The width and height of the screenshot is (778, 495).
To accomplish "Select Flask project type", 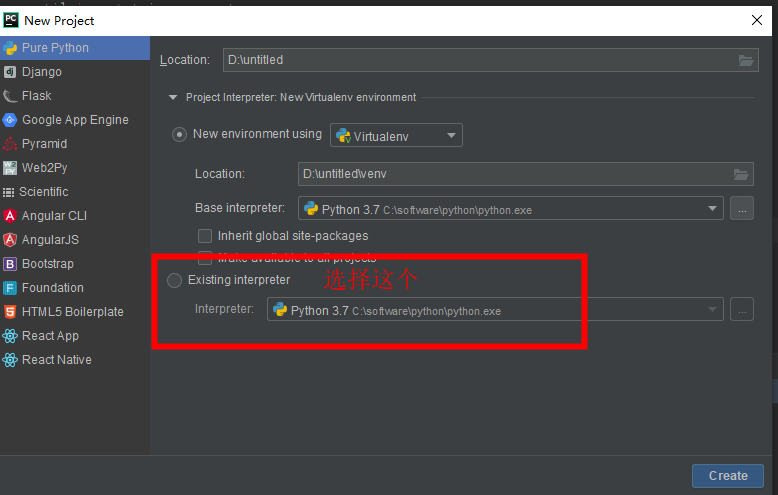I will coord(75,96).
